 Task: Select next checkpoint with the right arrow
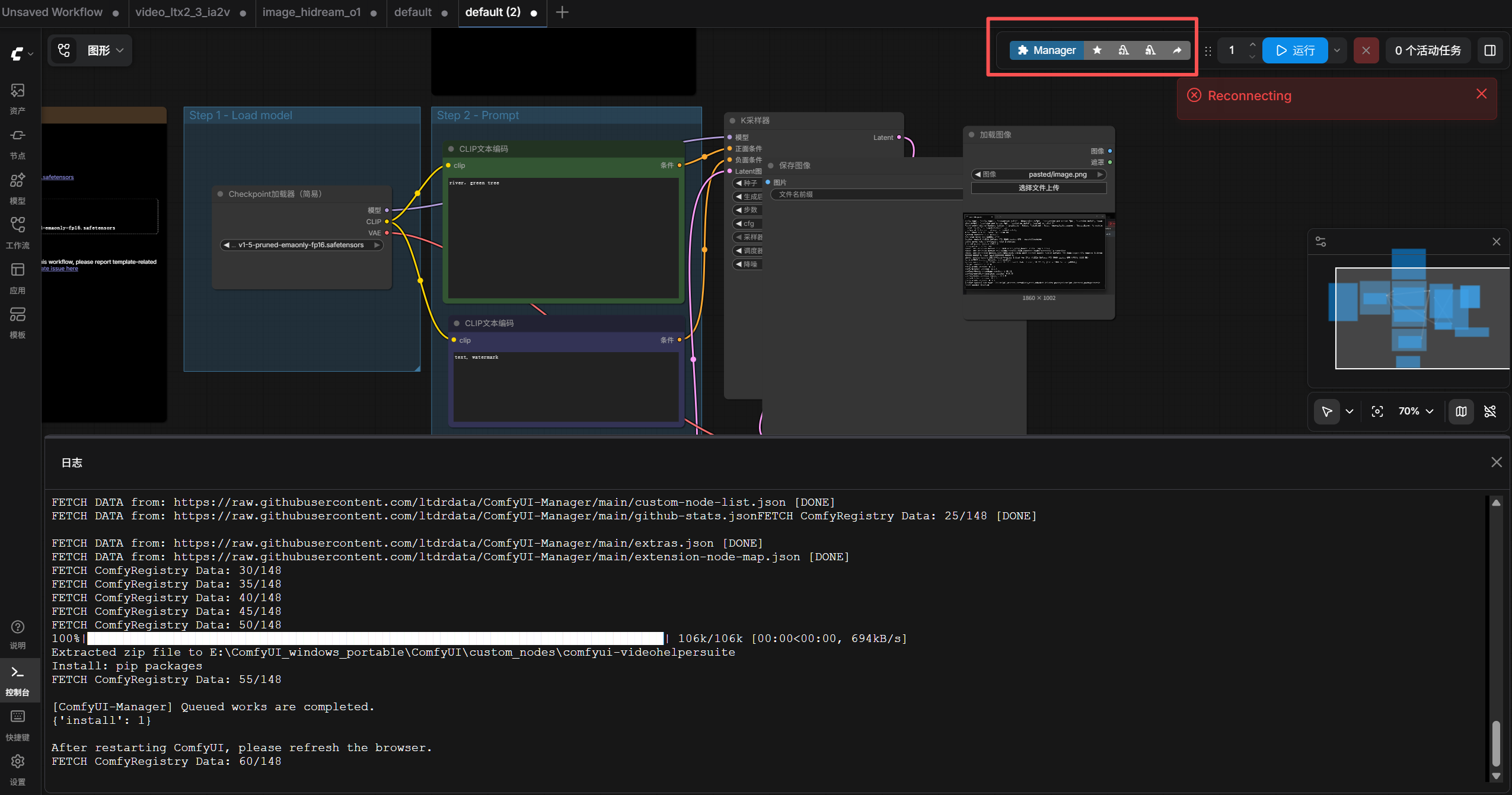click(377, 245)
